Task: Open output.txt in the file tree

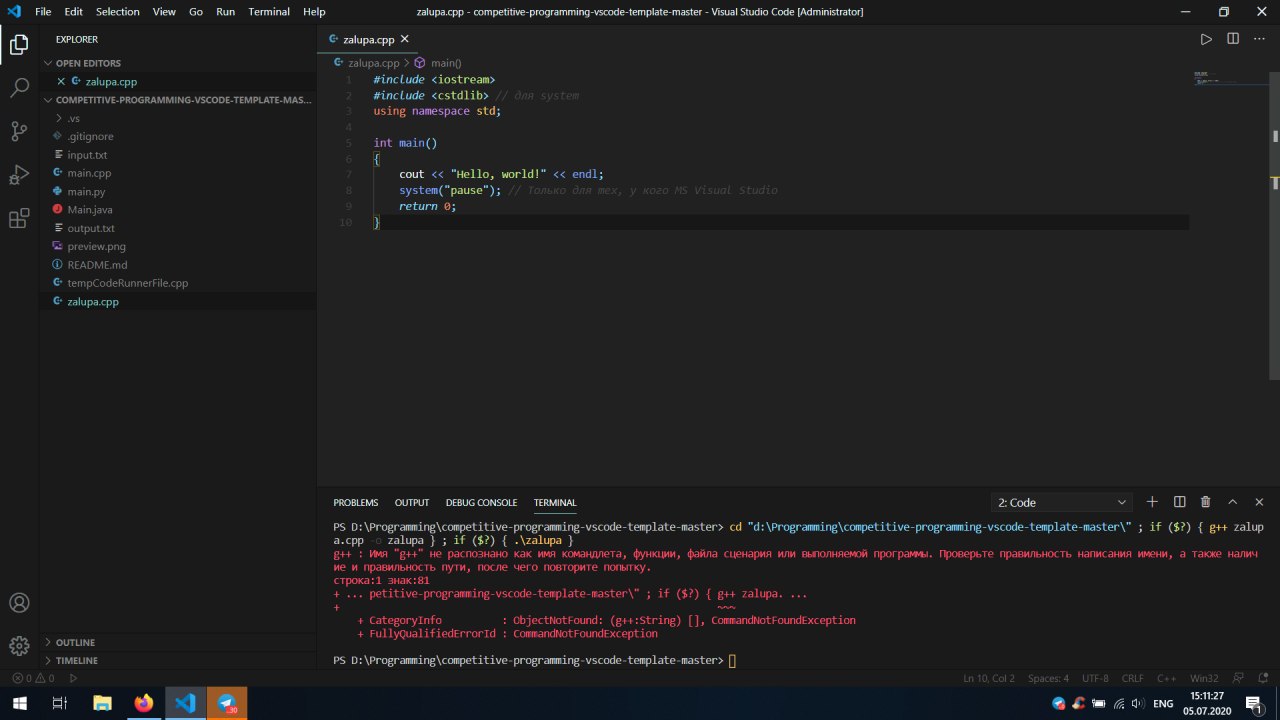Action: [178, 228]
